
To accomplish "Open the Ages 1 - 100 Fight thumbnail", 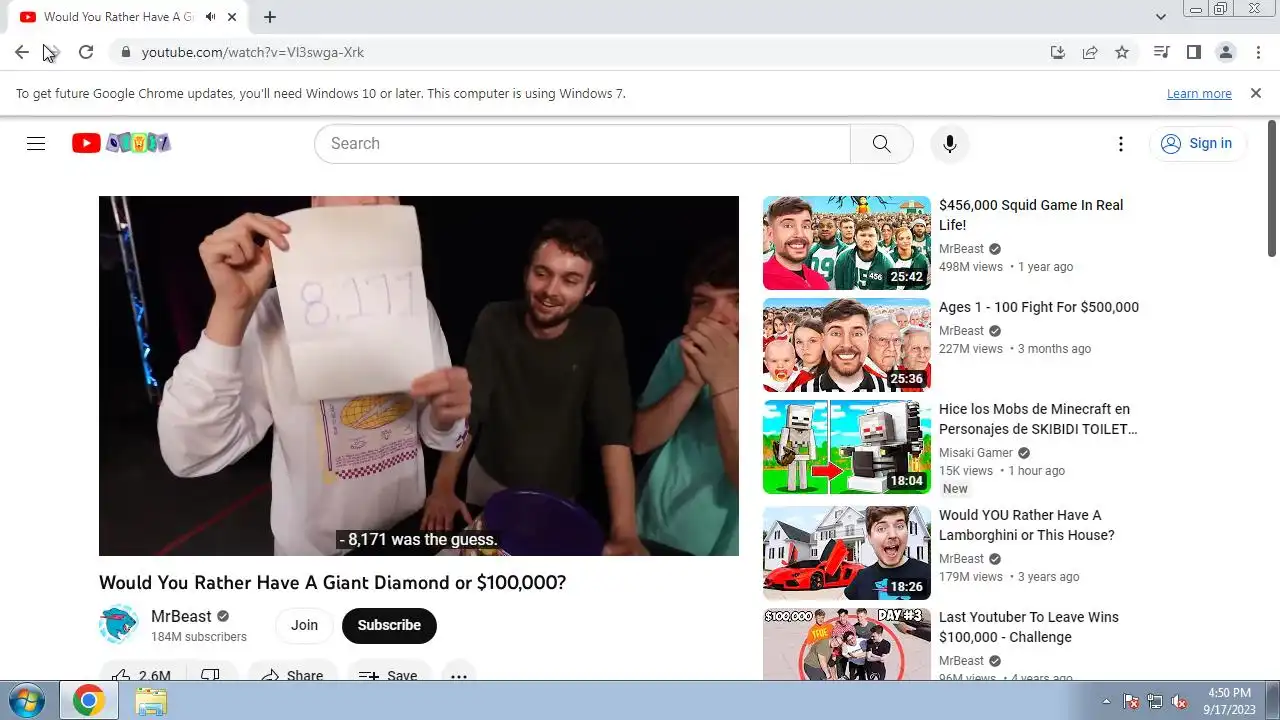I will [x=847, y=345].
